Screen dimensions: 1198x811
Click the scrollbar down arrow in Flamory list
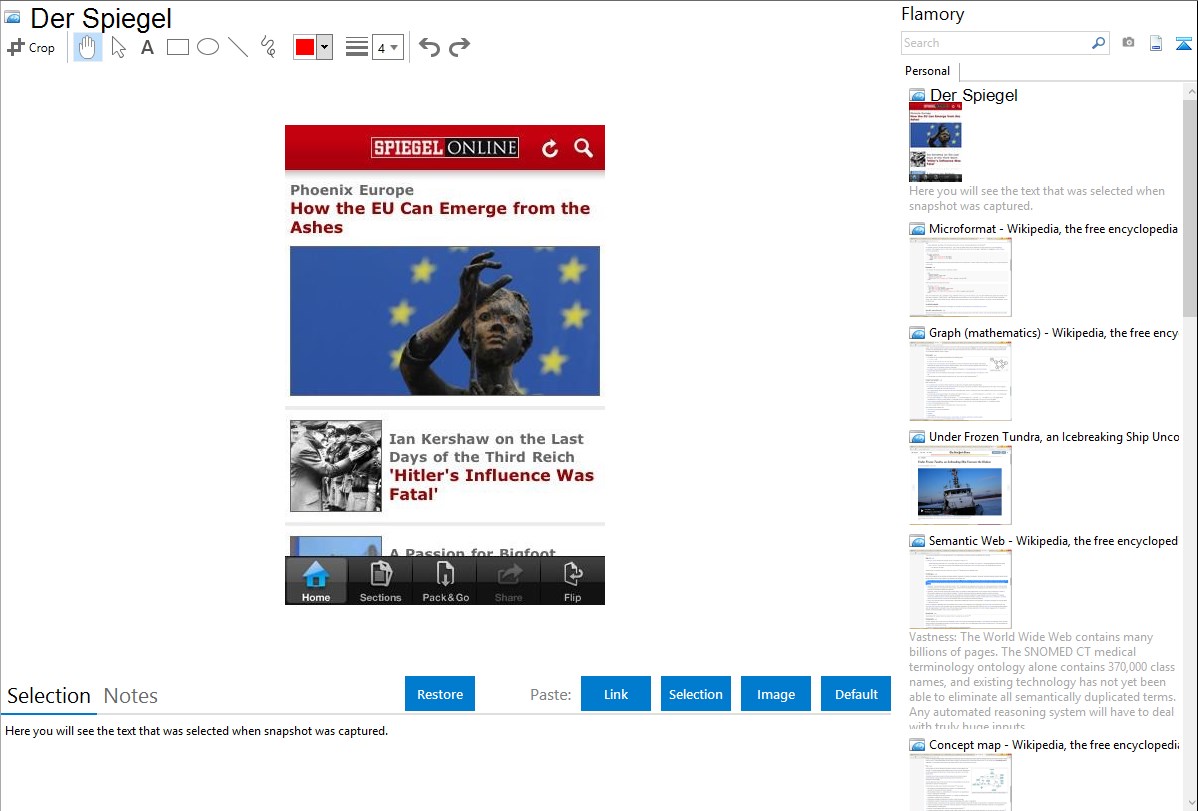(1190, 802)
